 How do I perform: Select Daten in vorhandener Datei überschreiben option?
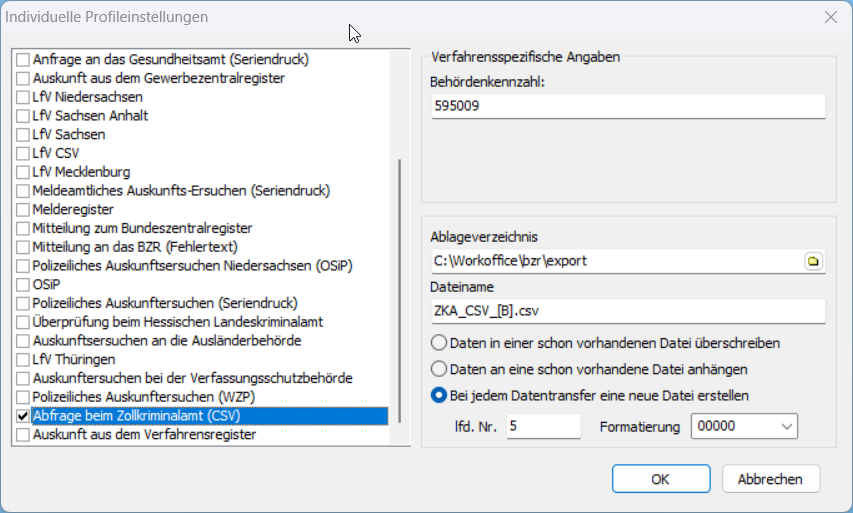click(x=438, y=343)
